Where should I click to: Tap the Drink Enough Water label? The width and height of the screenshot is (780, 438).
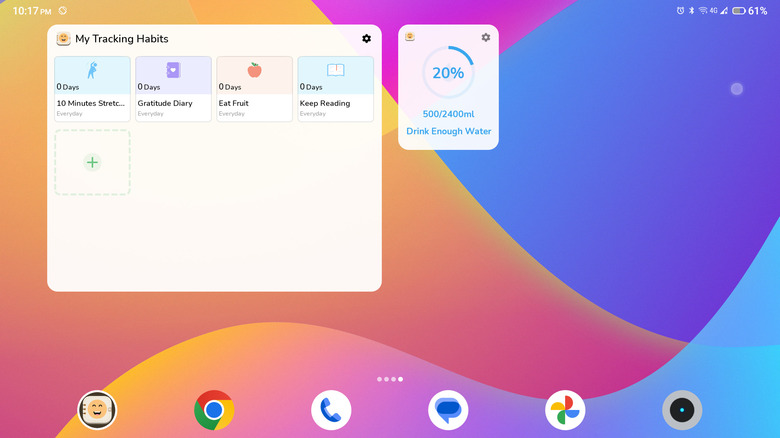[x=448, y=132]
